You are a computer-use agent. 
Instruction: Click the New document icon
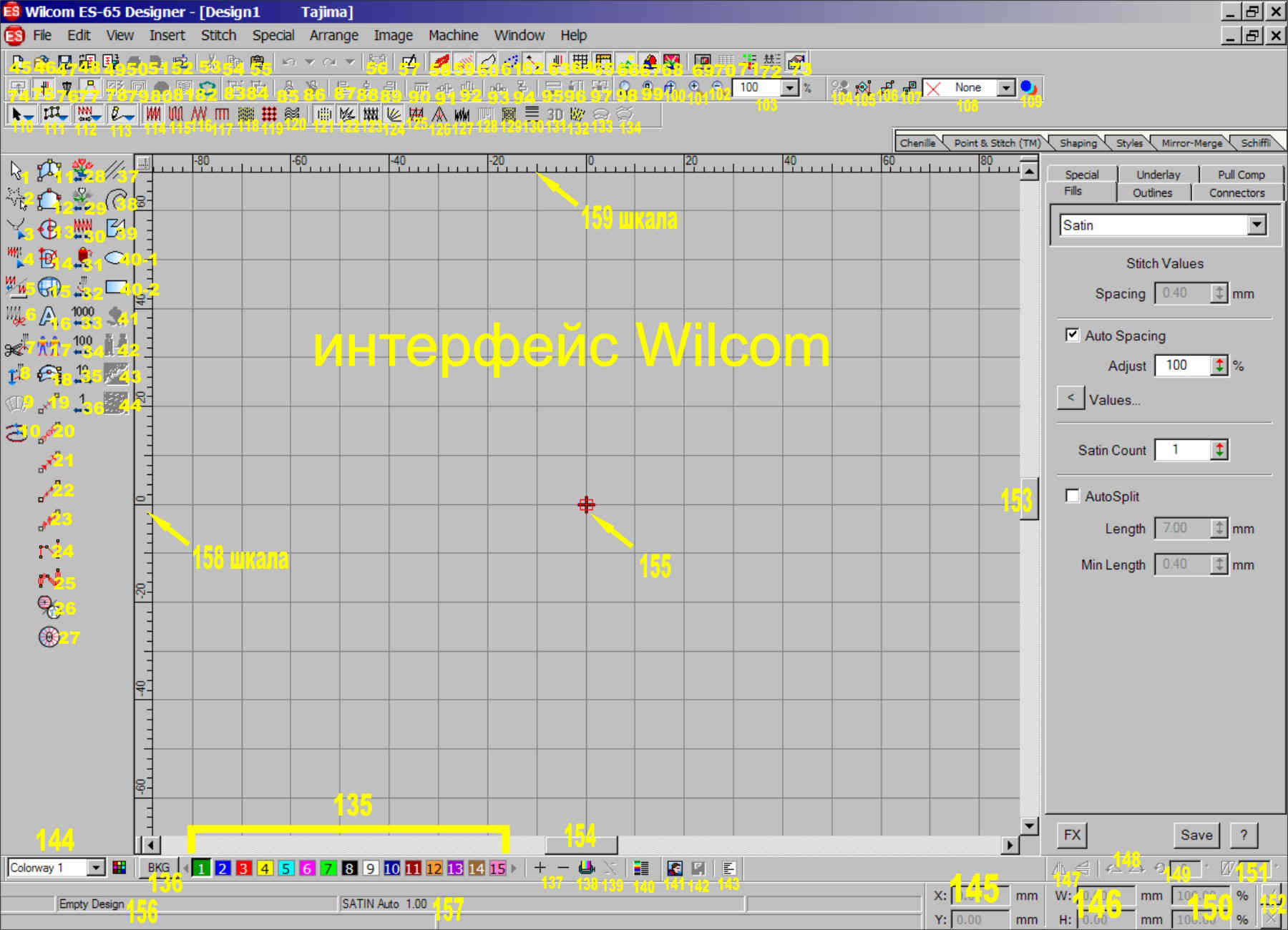coord(17,62)
